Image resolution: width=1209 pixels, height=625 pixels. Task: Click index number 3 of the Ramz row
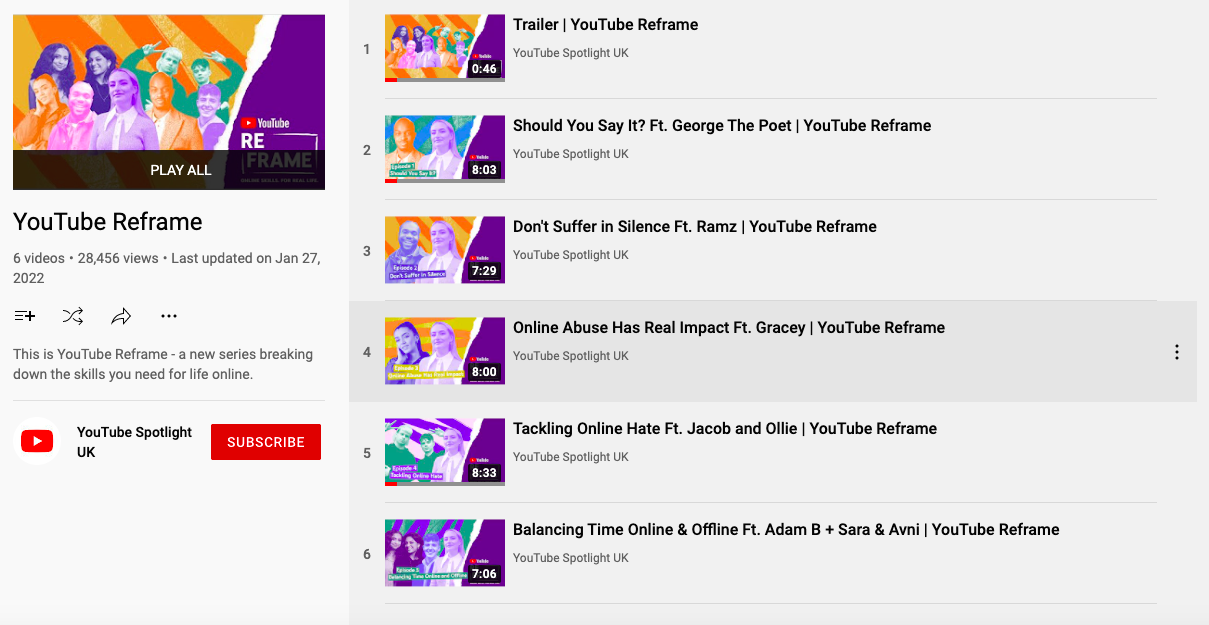coord(367,251)
